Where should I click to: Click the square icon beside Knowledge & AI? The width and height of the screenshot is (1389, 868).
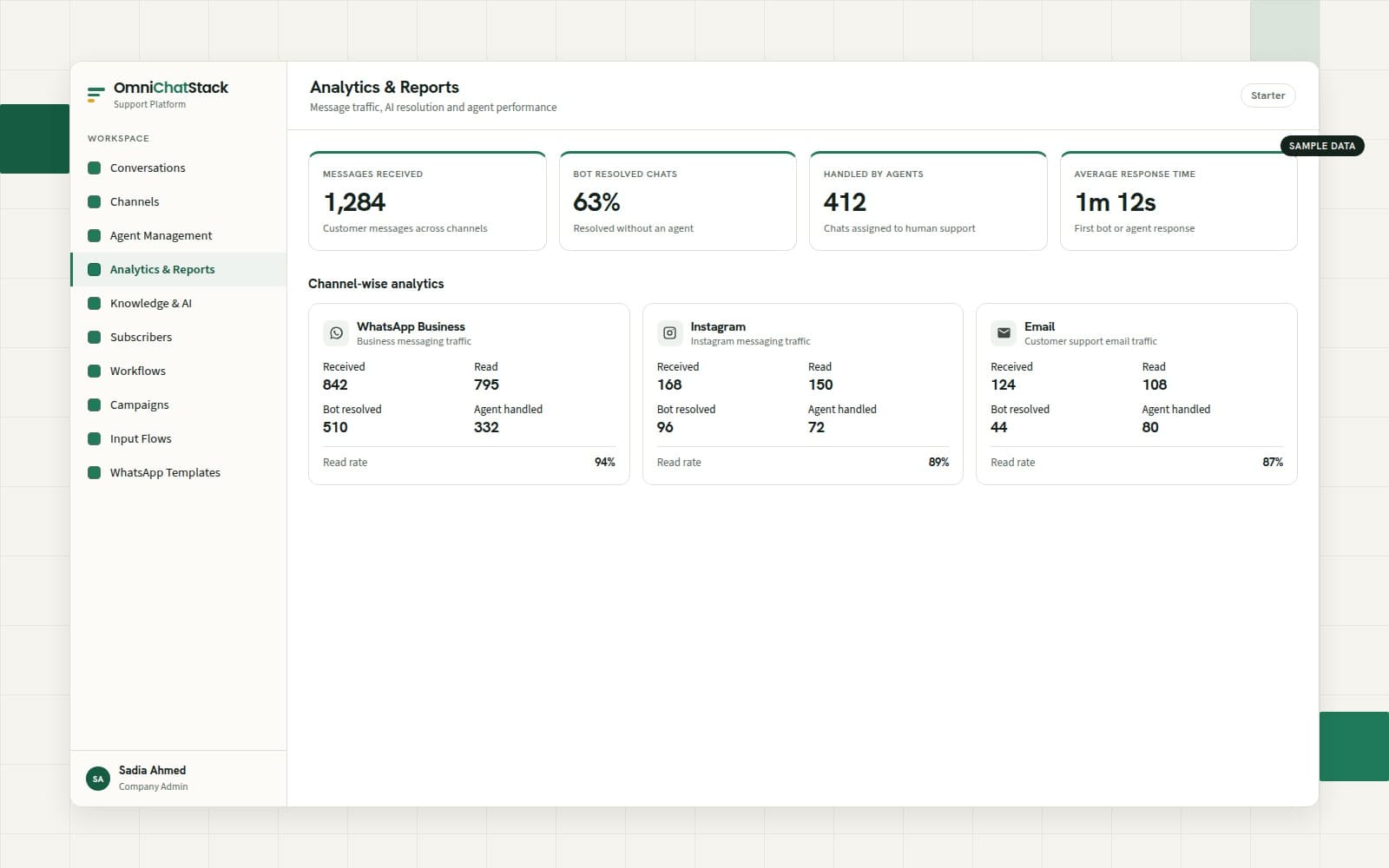[x=95, y=303]
